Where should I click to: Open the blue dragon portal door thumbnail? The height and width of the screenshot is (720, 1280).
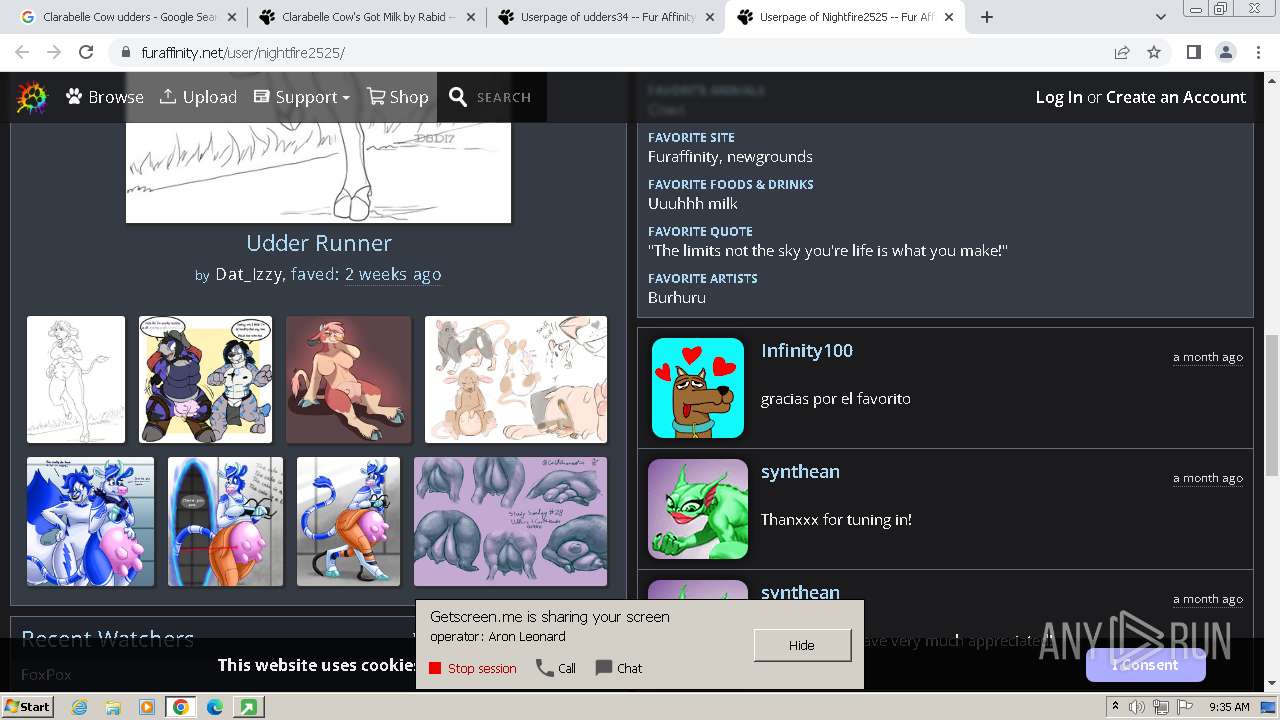[x=225, y=521]
